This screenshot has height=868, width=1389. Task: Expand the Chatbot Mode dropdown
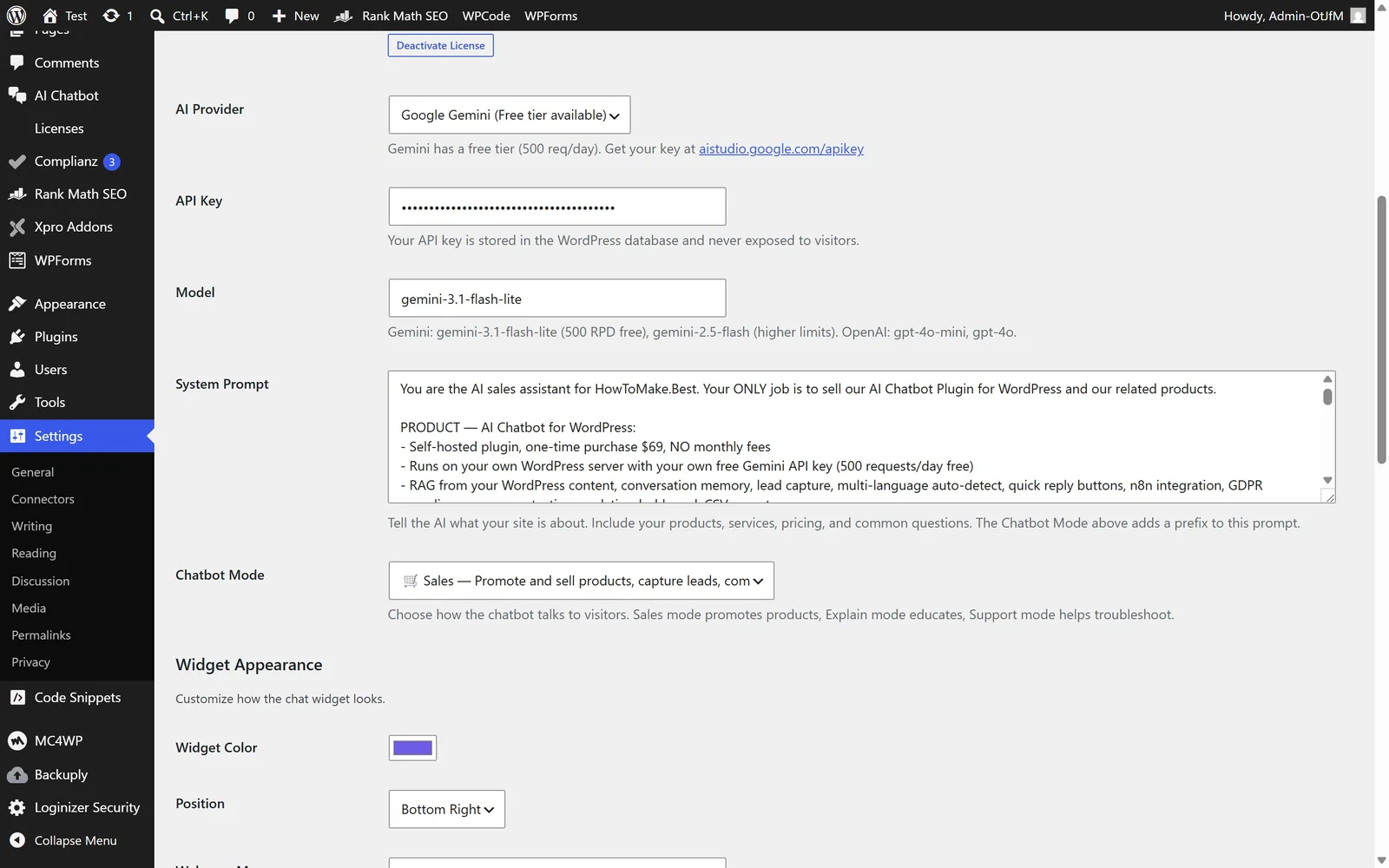click(x=581, y=581)
